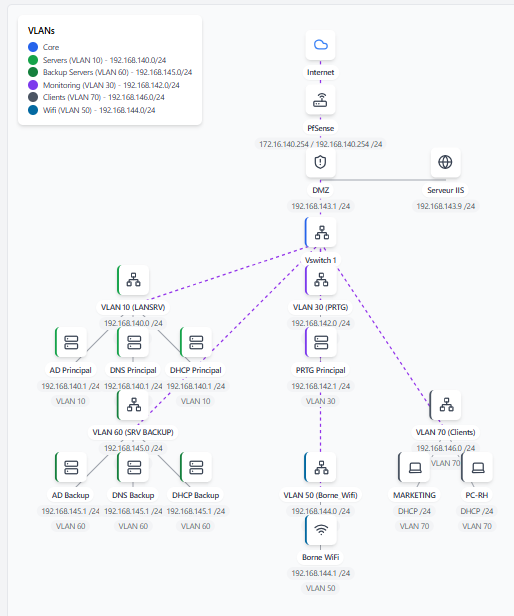
Task: Click the '192.168.142.0 /24' subnet label
Action: [321, 323]
